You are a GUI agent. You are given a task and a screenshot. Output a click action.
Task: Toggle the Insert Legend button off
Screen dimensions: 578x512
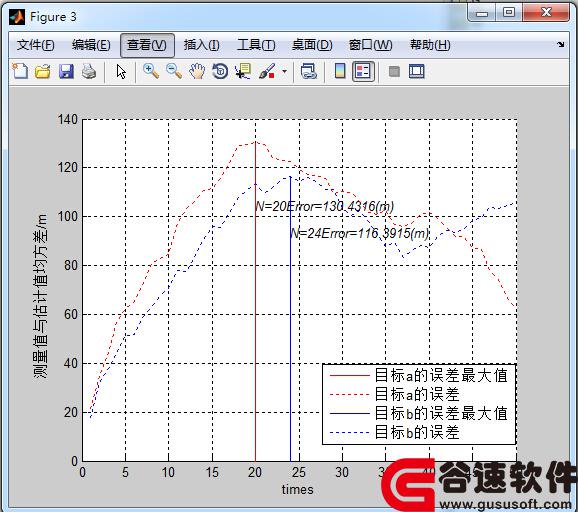tap(363, 72)
